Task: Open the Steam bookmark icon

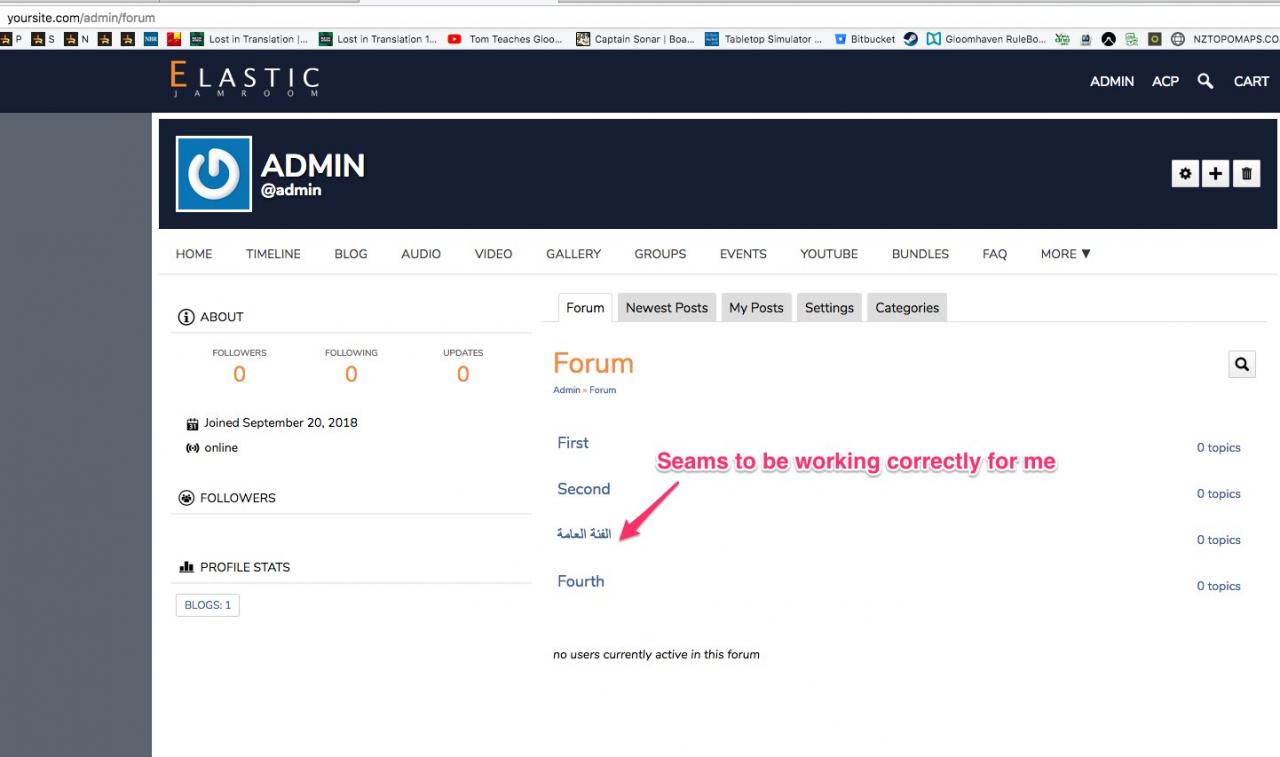Action: click(911, 39)
